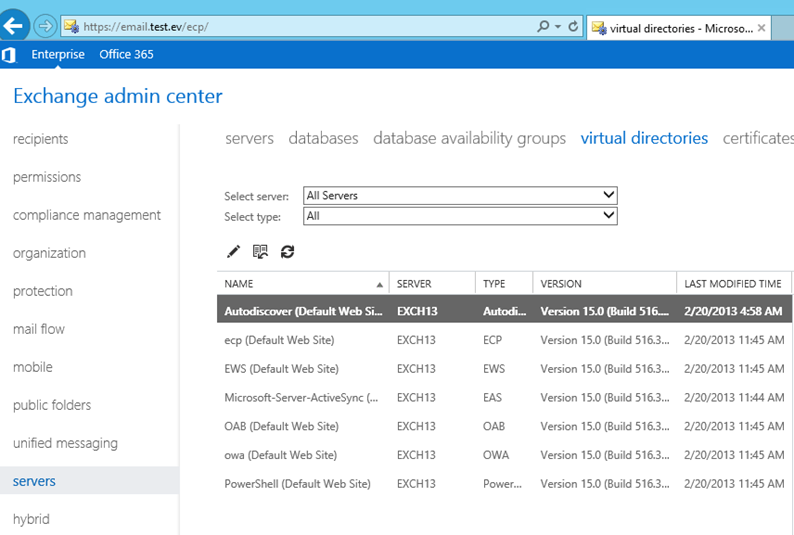The height and width of the screenshot is (535, 794).
Task: Click the search magnifier in address bar
Action: tap(543, 26)
